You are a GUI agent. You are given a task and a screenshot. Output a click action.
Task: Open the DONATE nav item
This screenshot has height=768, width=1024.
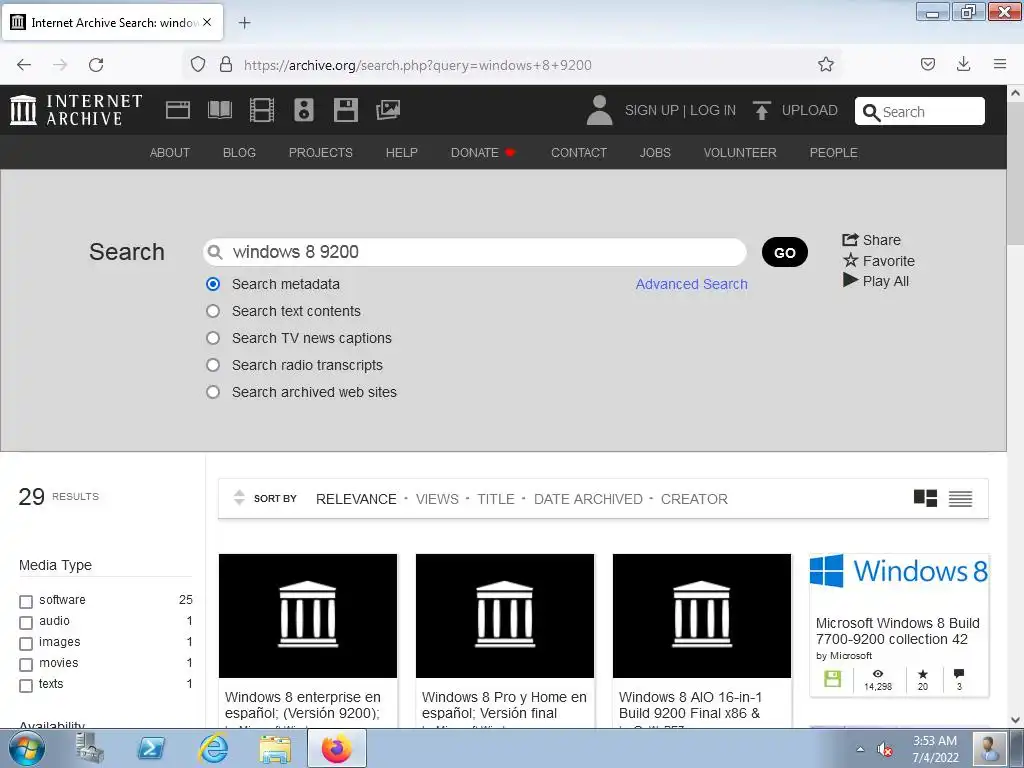click(483, 153)
